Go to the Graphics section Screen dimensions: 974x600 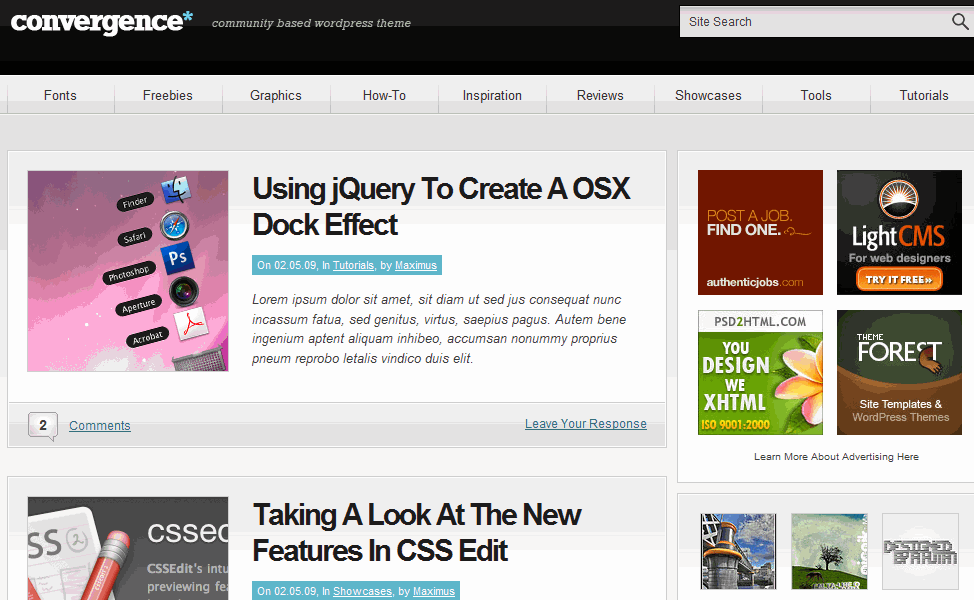[x=276, y=95]
